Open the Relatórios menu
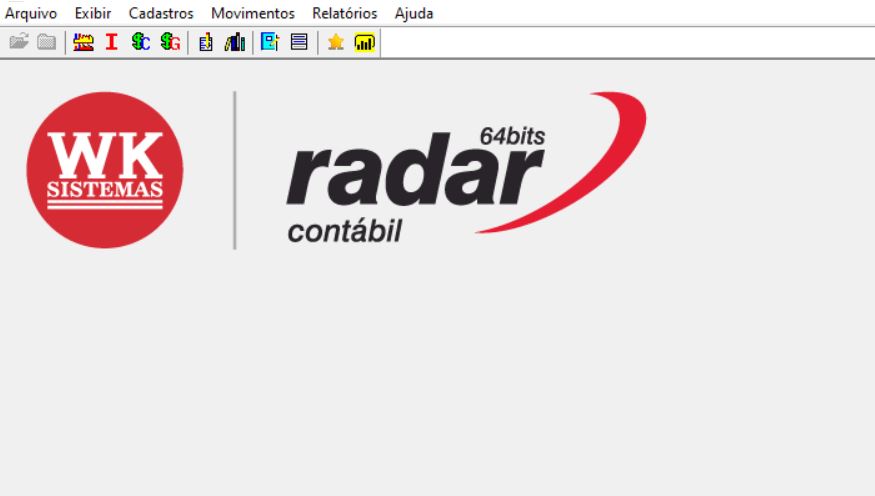 (344, 13)
